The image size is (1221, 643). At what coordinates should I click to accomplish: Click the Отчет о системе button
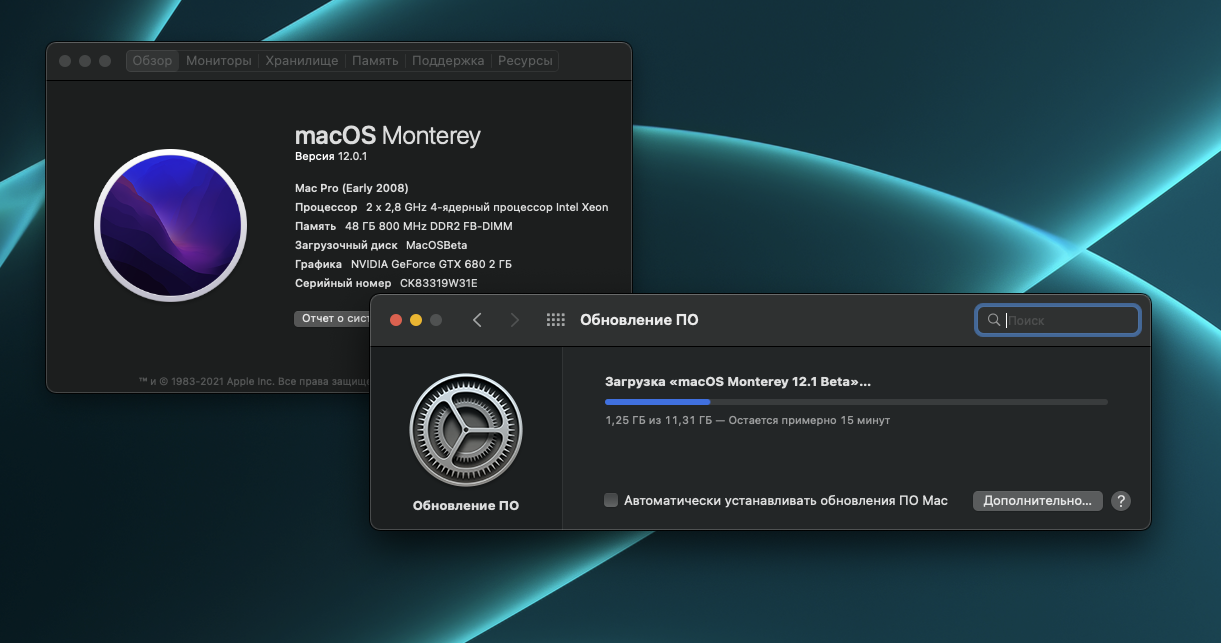pos(333,319)
